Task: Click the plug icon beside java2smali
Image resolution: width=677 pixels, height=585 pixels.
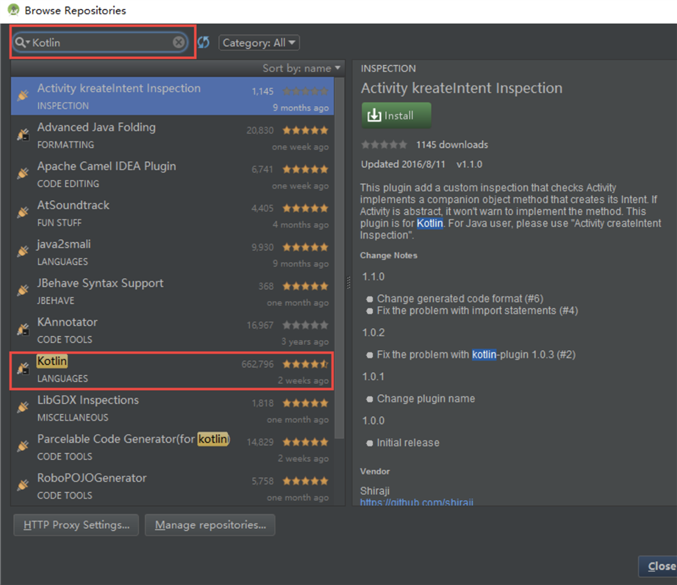Action: [23, 251]
